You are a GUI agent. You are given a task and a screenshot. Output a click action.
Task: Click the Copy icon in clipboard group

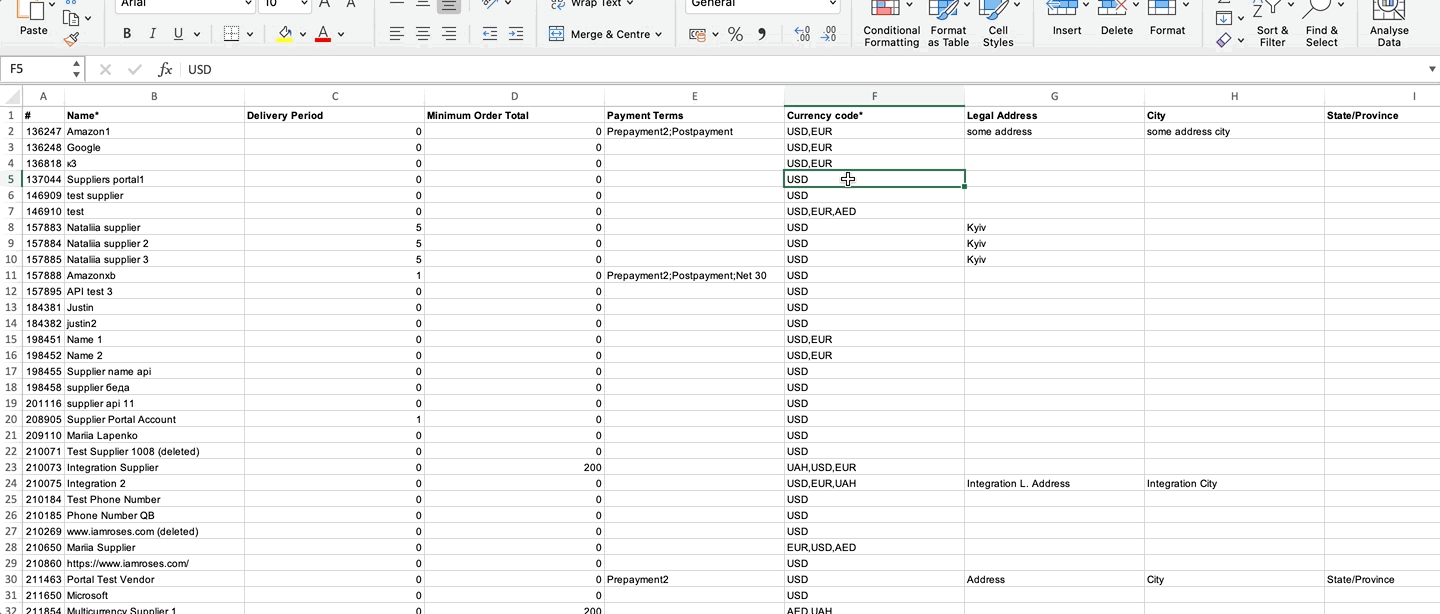click(x=71, y=17)
